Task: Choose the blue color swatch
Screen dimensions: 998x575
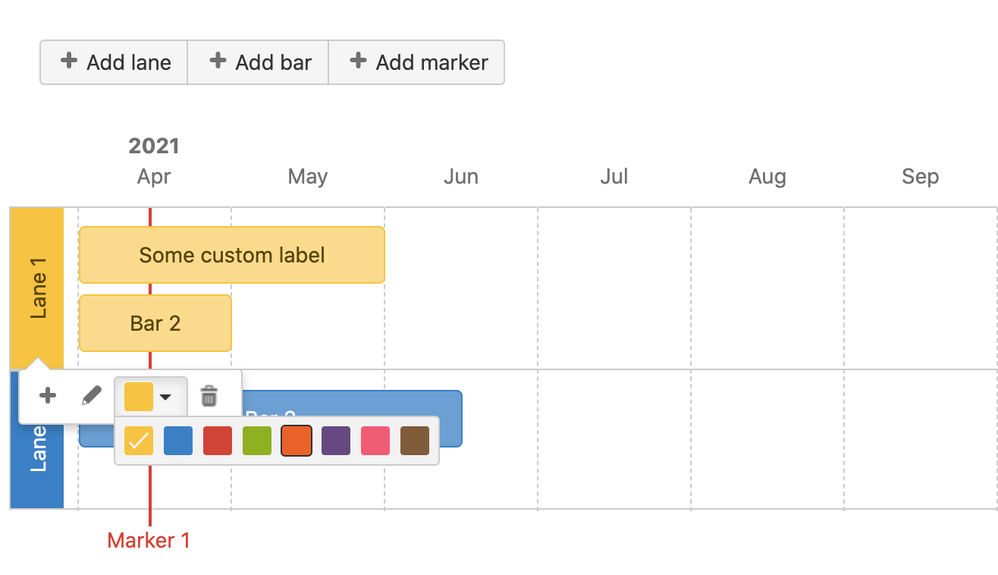Action: pyautogui.click(x=178, y=440)
